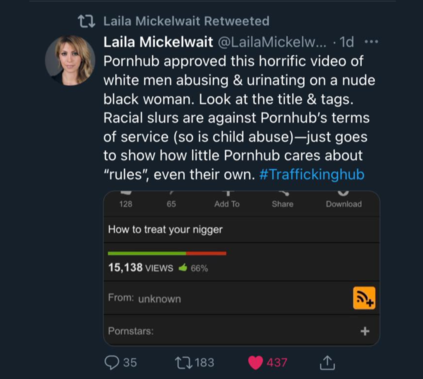
Task: Toggle the thumbs down count showing 65
Action: point(171,199)
